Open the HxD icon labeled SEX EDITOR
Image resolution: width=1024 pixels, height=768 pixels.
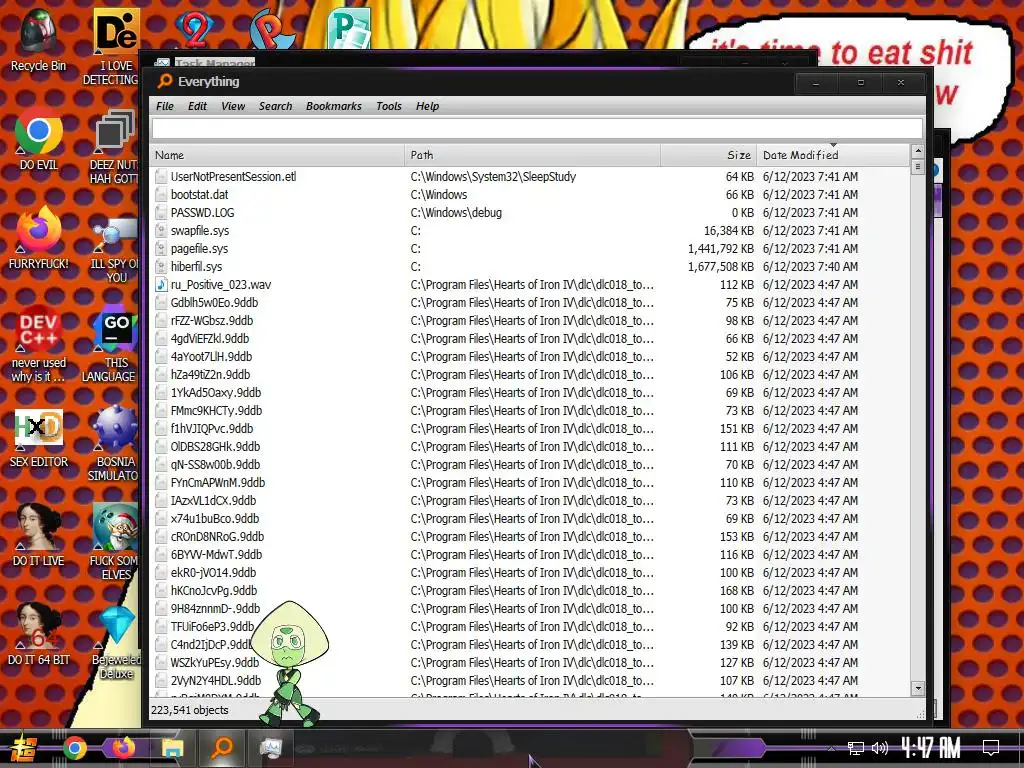click(39, 438)
